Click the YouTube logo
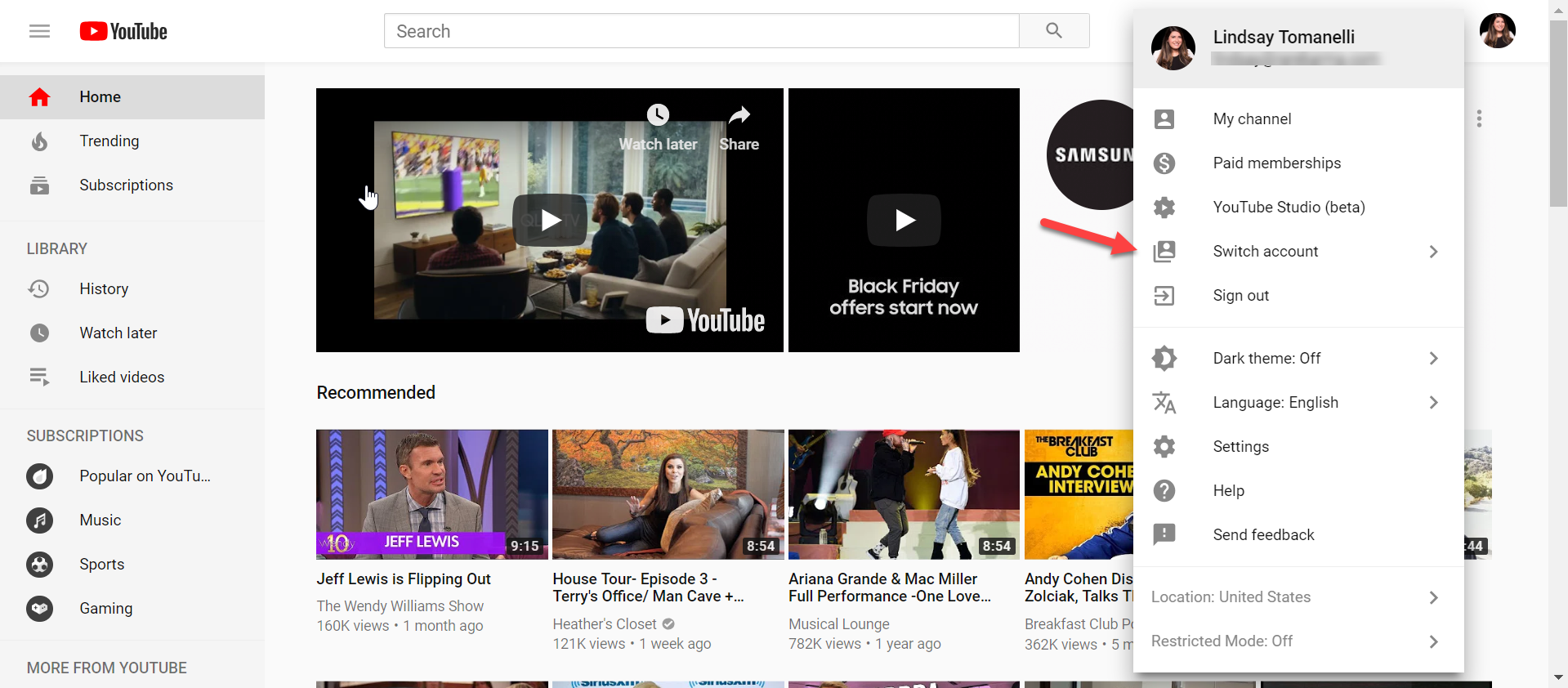The height and width of the screenshot is (688, 1568). click(123, 31)
